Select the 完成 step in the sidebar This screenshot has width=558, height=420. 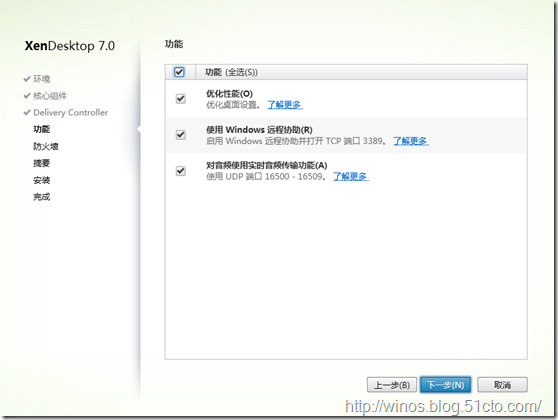pos(42,197)
